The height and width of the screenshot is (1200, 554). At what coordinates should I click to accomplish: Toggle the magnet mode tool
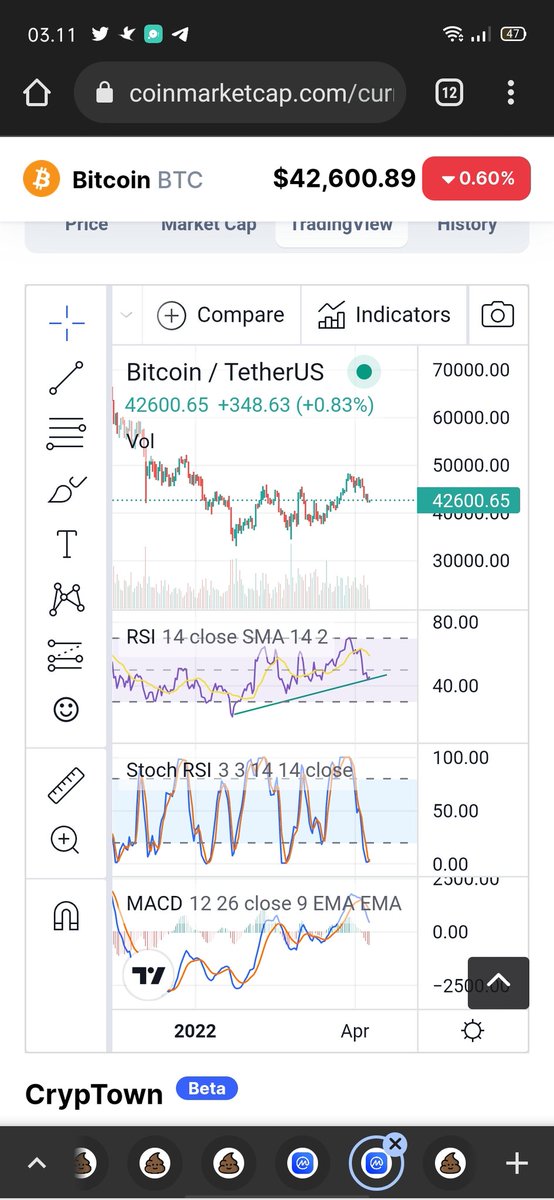66,915
